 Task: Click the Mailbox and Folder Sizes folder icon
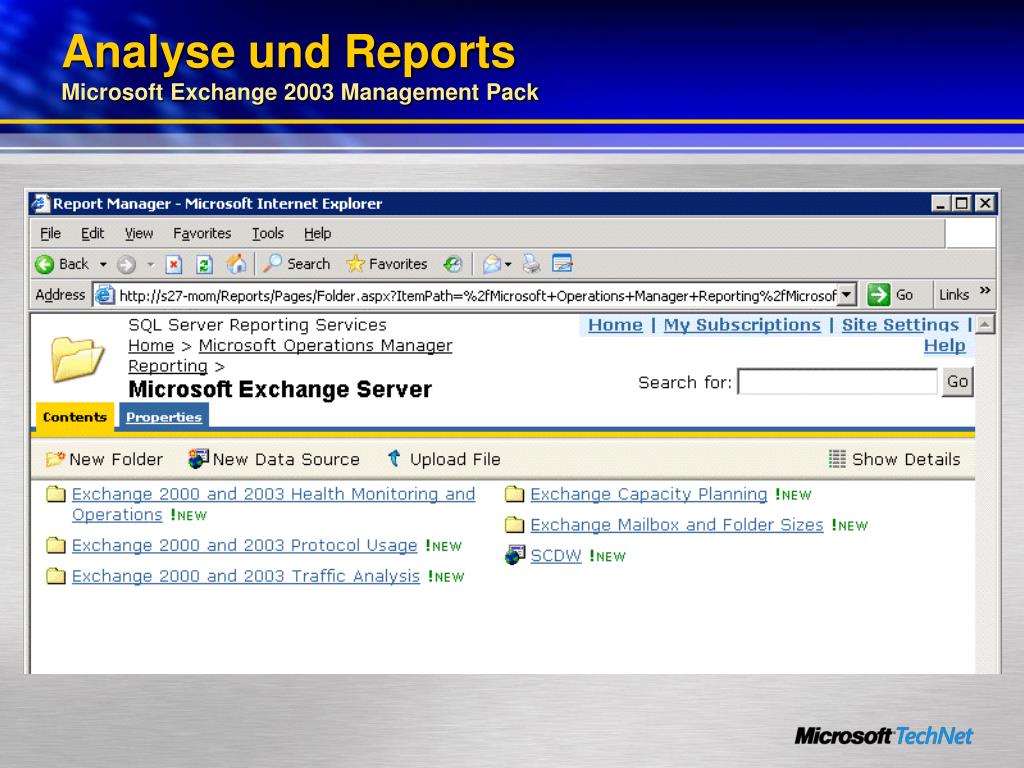(515, 524)
